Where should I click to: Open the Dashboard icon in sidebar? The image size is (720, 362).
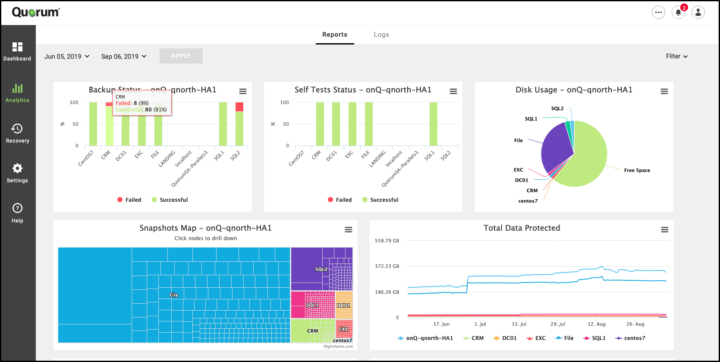[17, 47]
